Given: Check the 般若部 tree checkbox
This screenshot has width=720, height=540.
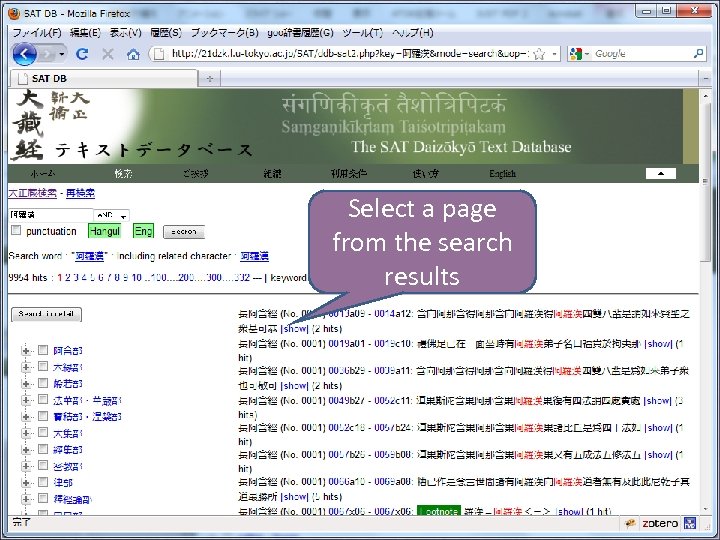Looking at the screenshot, I should tap(43, 382).
